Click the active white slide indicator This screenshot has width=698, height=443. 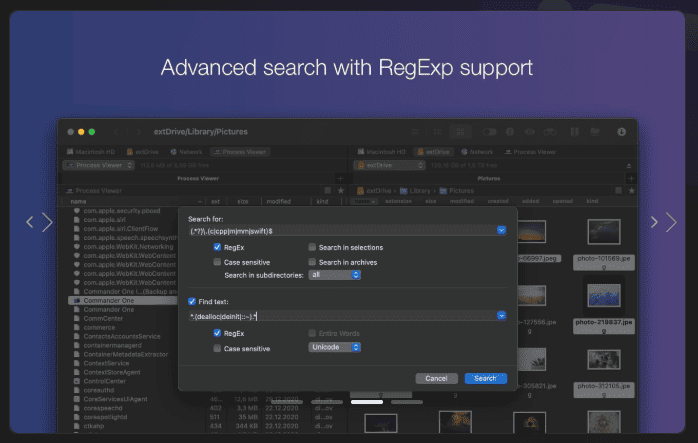pos(367,402)
